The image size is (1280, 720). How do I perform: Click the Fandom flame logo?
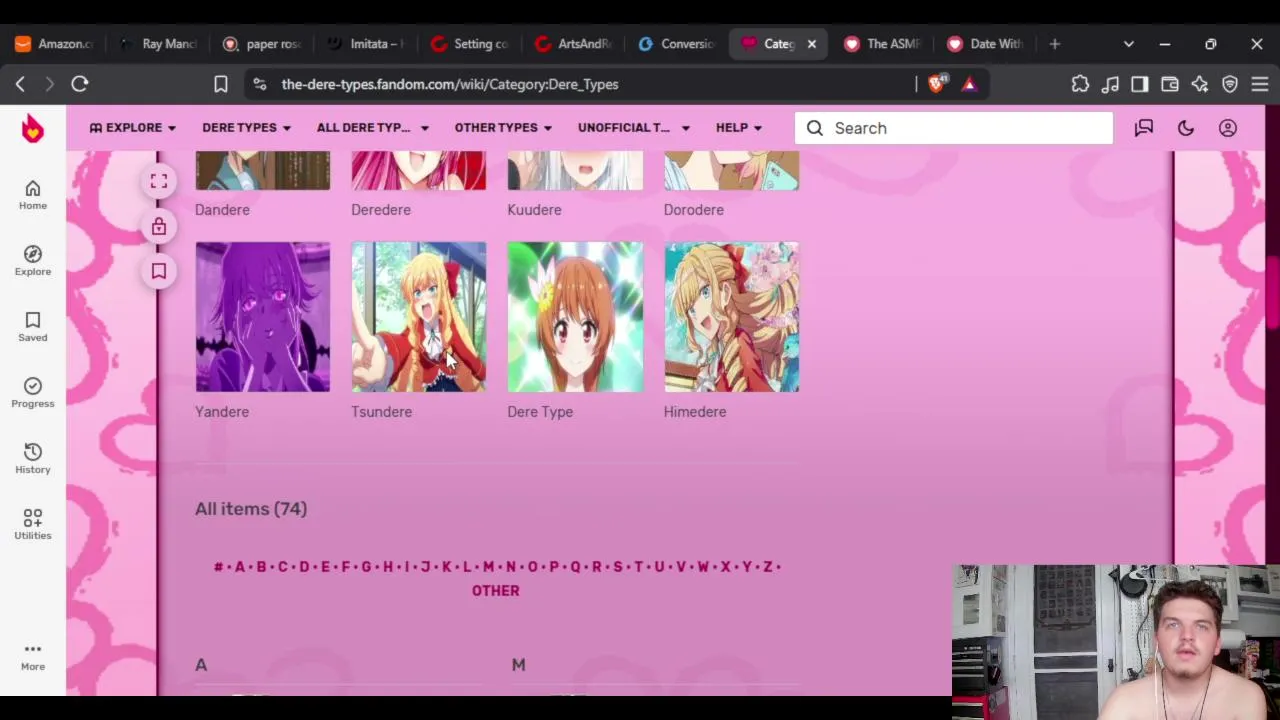33,128
